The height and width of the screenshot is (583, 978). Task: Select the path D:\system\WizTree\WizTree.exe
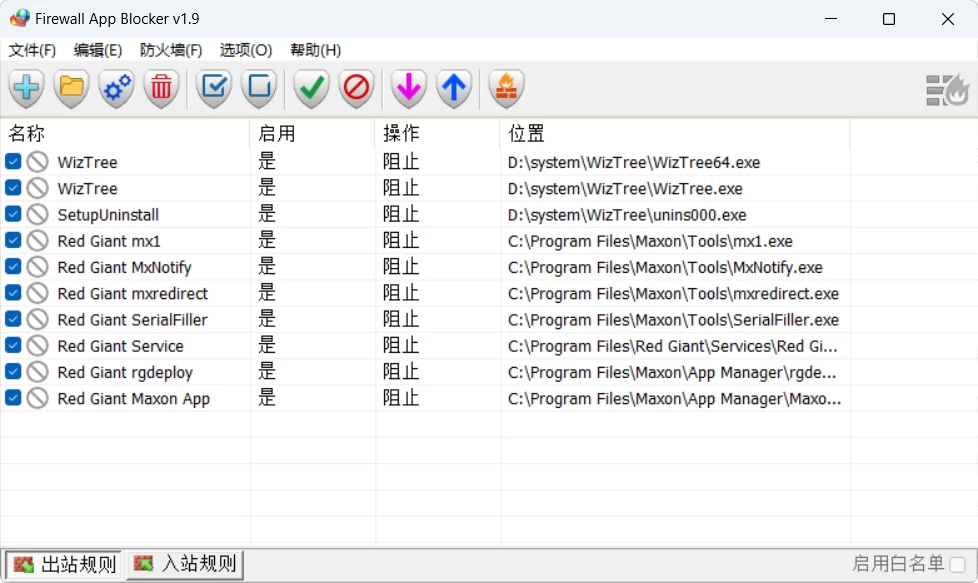point(625,189)
